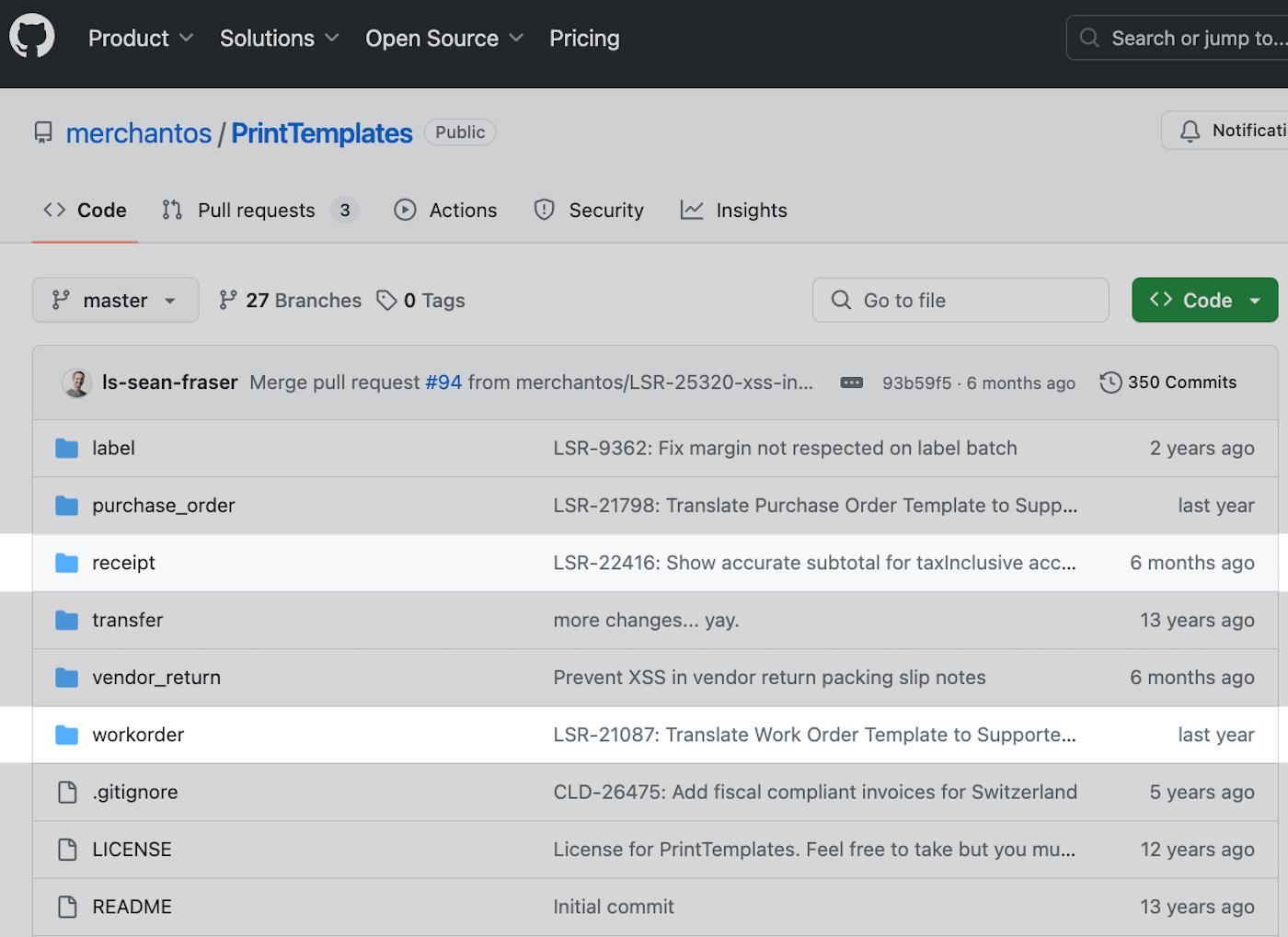Open commit 'License for PrintTemplates'
1288x937 pixels.
(x=814, y=850)
